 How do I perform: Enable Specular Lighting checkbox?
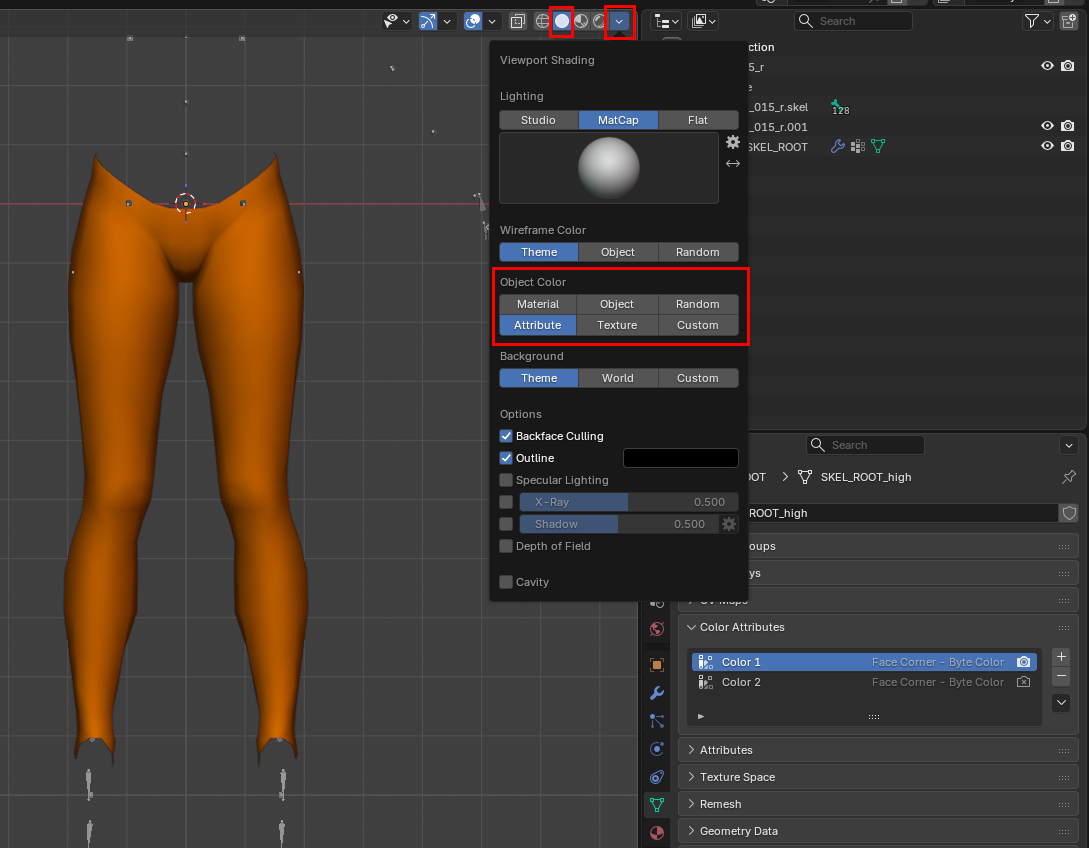pyautogui.click(x=506, y=480)
